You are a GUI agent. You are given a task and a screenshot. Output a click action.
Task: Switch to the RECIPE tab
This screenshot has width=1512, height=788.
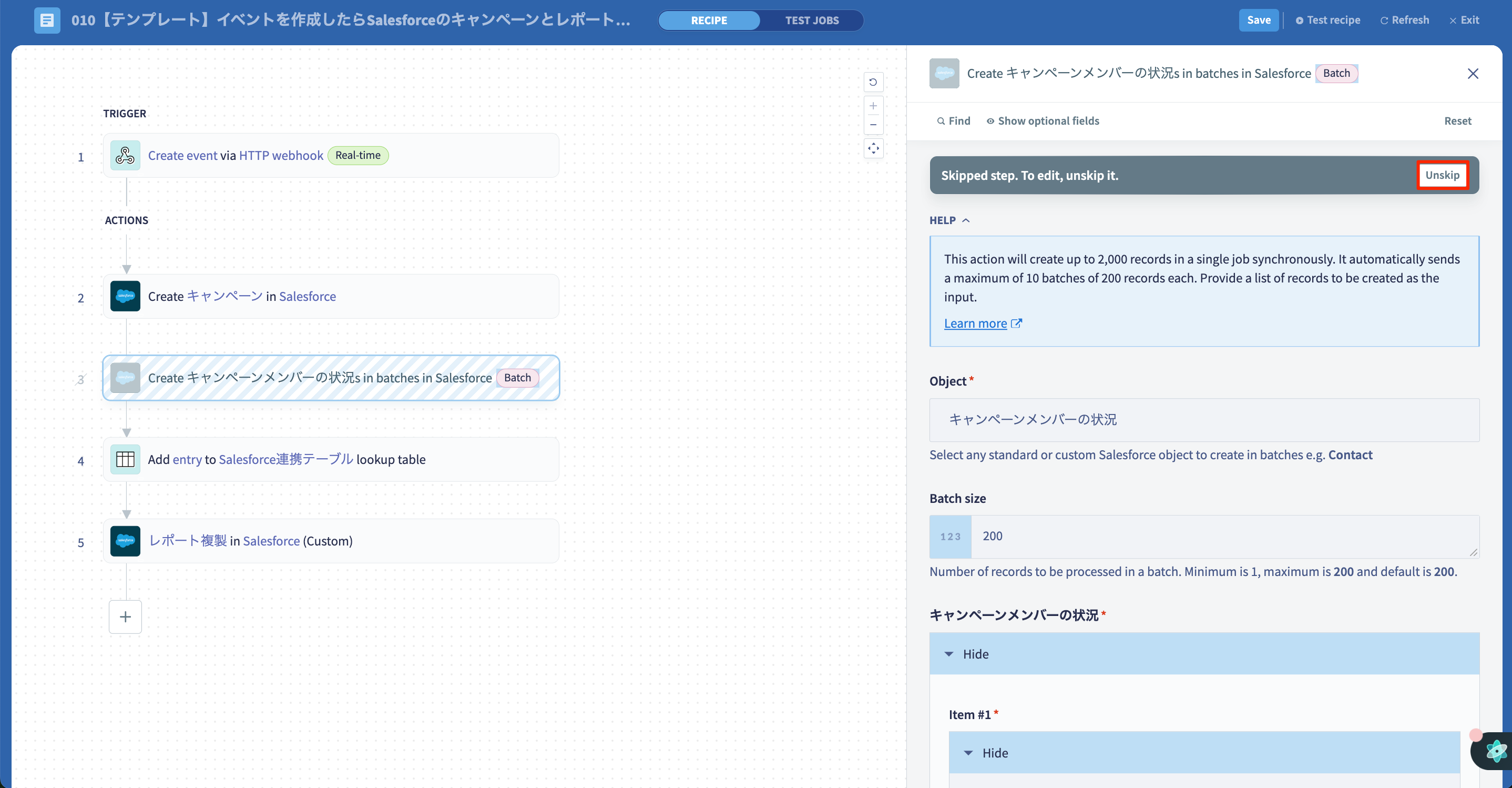(x=709, y=21)
